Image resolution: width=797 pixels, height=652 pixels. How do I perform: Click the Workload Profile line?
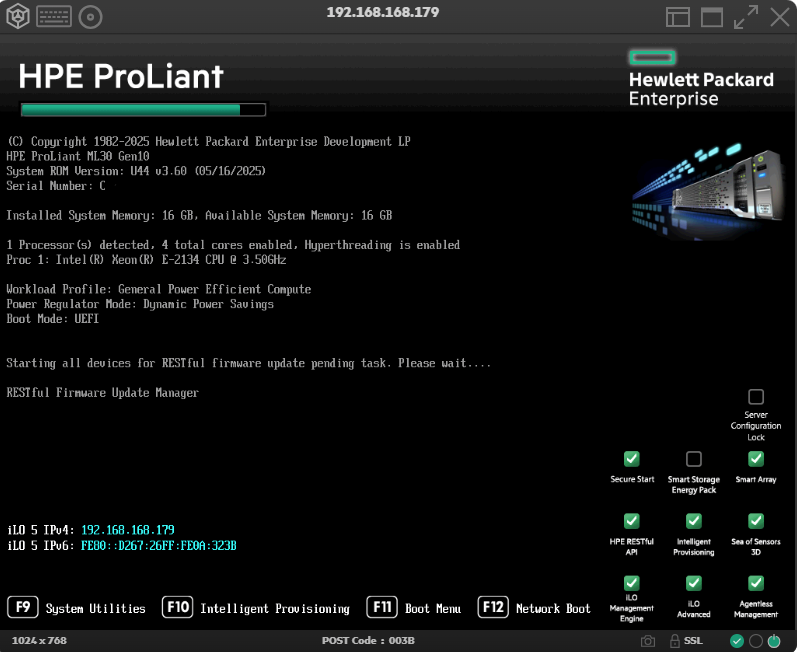click(x=159, y=289)
